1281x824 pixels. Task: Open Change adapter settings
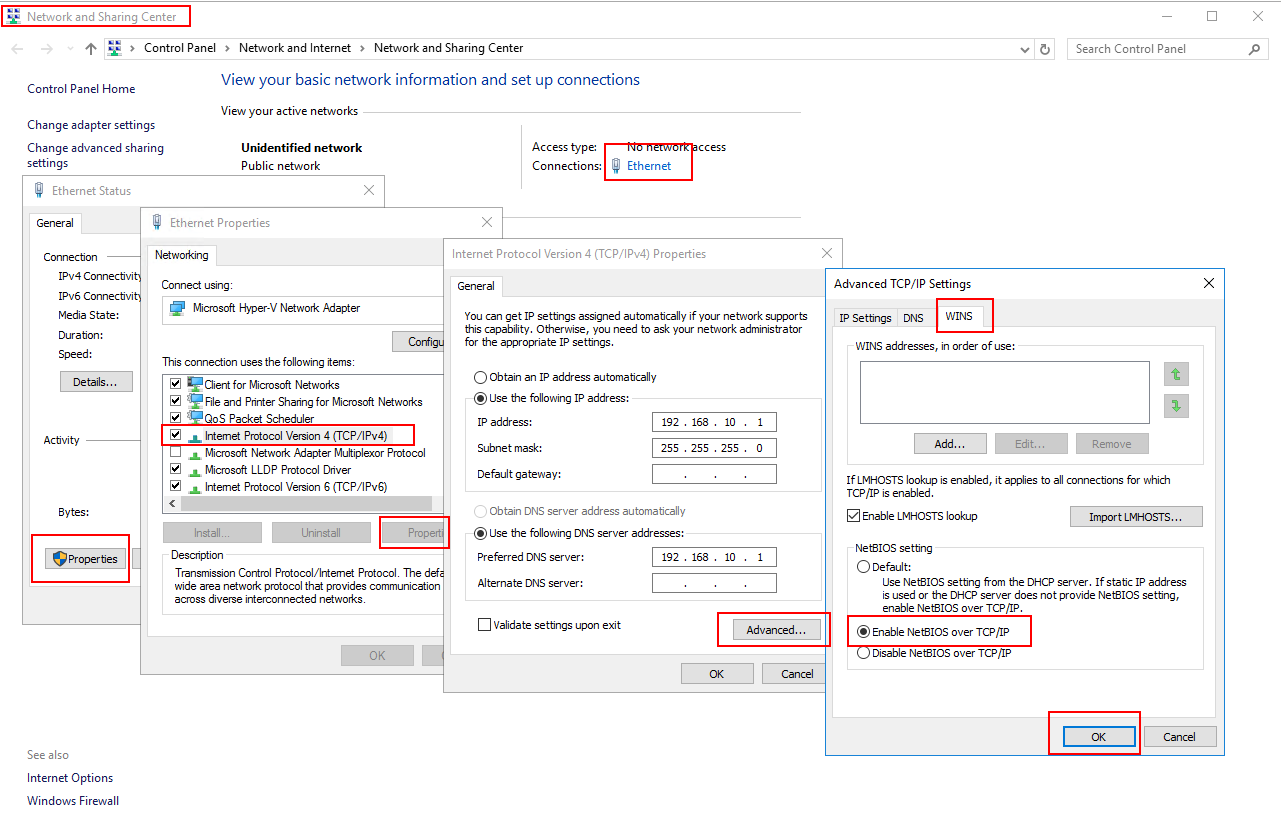[x=91, y=125]
